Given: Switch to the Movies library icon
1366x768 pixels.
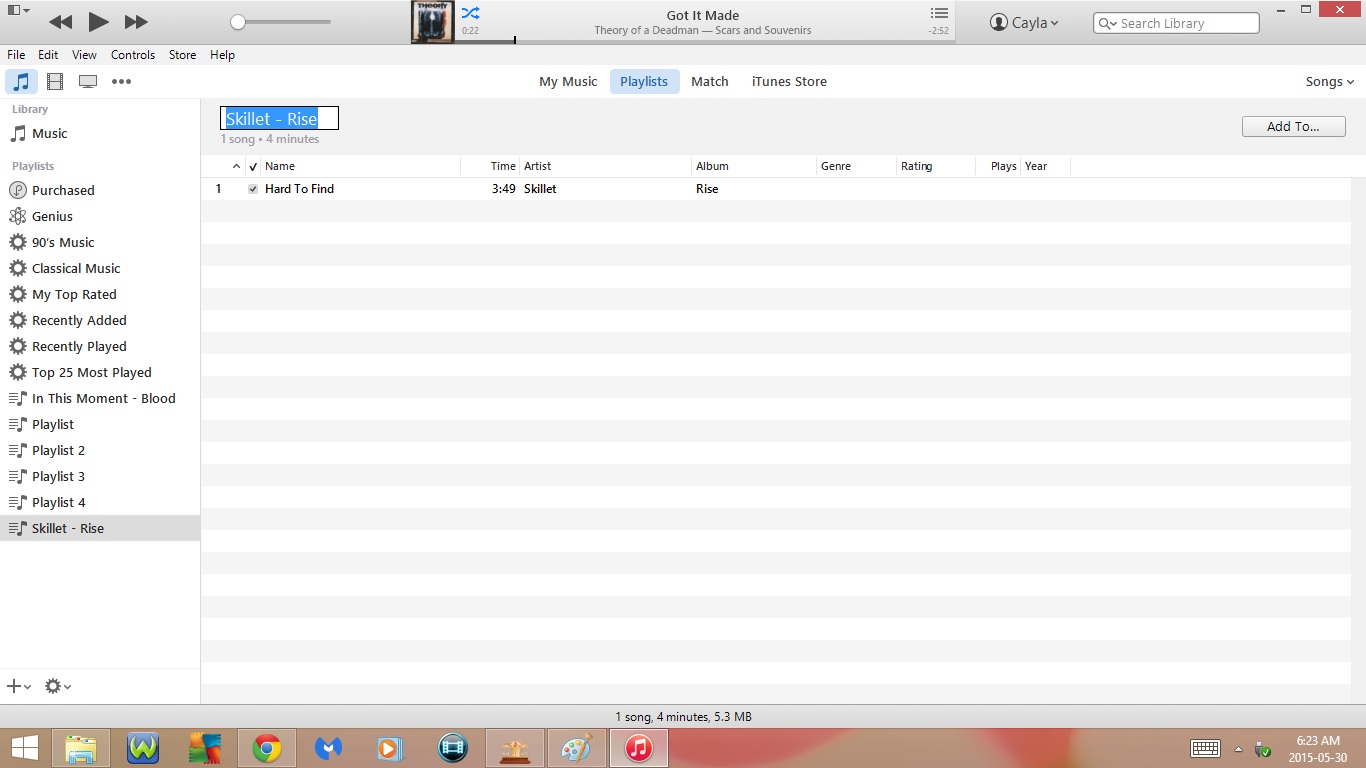Looking at the screenshot, I should coord(55,82).
